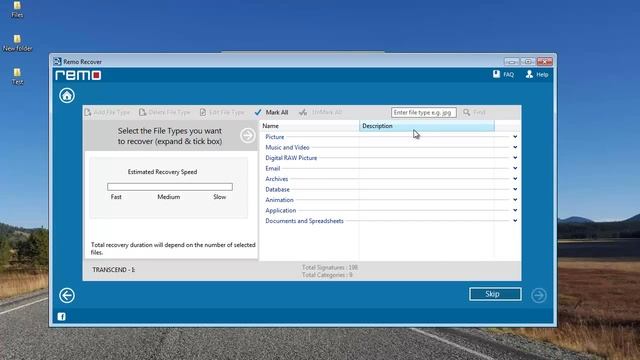This screenshot has height=360, width=640.
Task: Click the back arrow button
Action: [67, 295]
